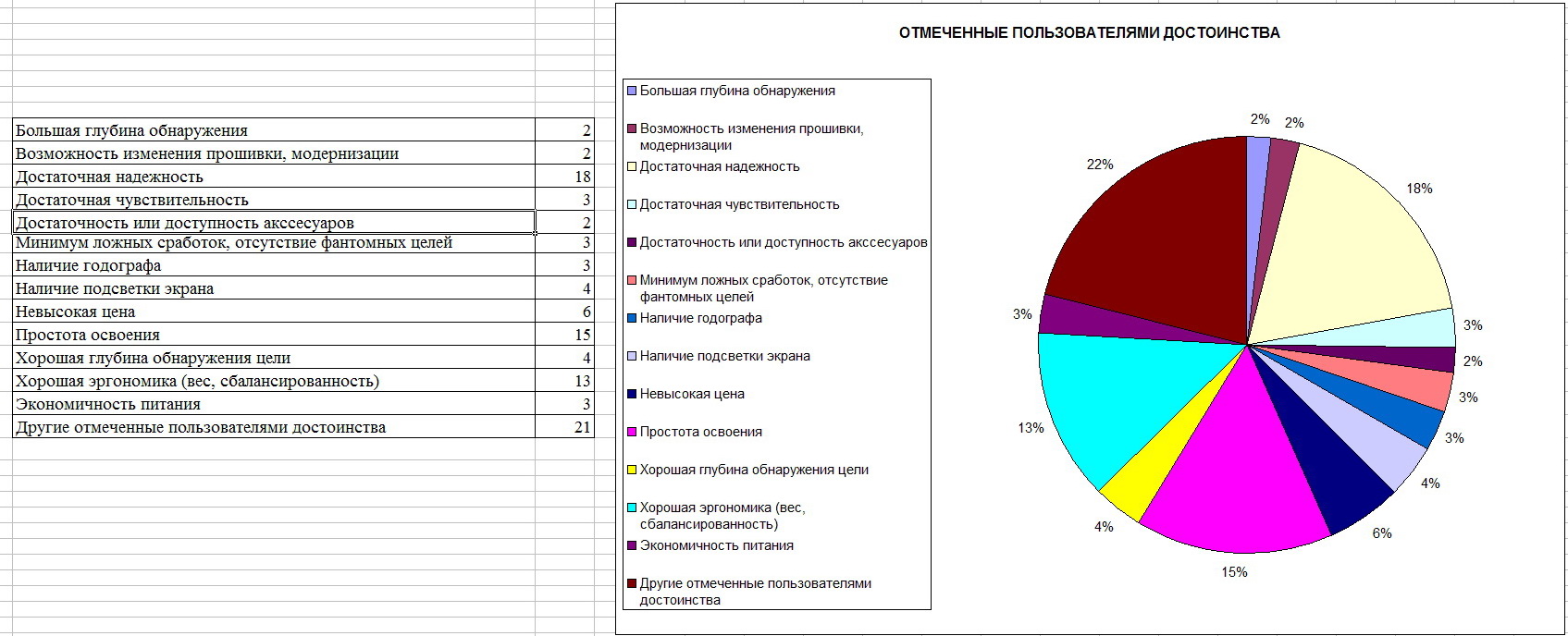Select legend entry Экономичность питания
The width and height of the screenshot is (1568, 636).
716,545
